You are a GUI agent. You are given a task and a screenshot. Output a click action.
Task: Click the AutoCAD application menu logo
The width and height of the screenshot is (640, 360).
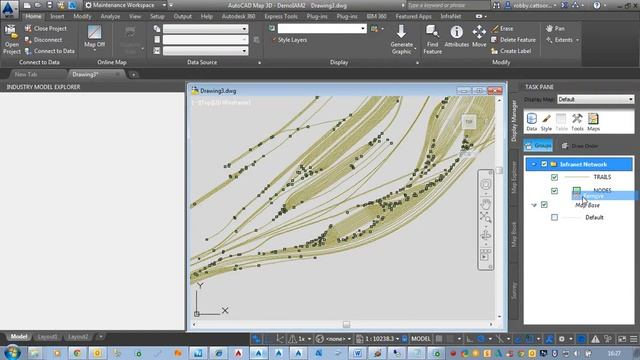[9, 9]
